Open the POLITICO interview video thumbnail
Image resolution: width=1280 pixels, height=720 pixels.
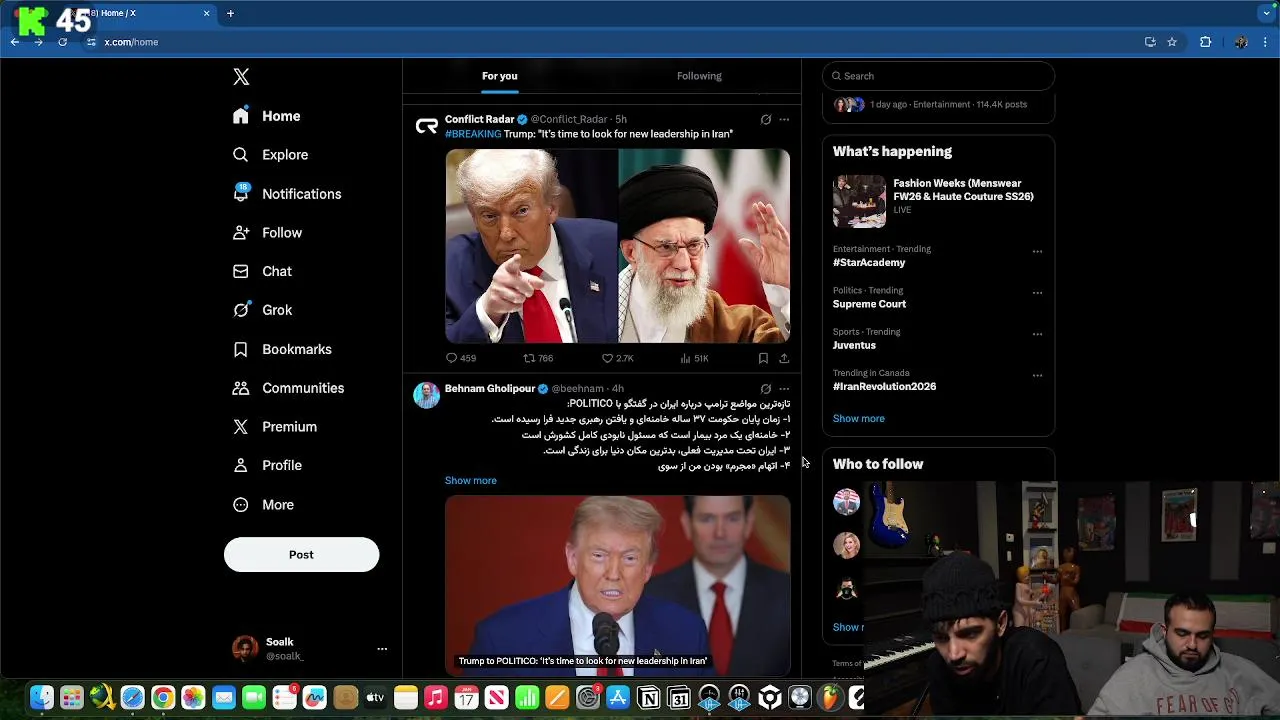tap(617, 585)
